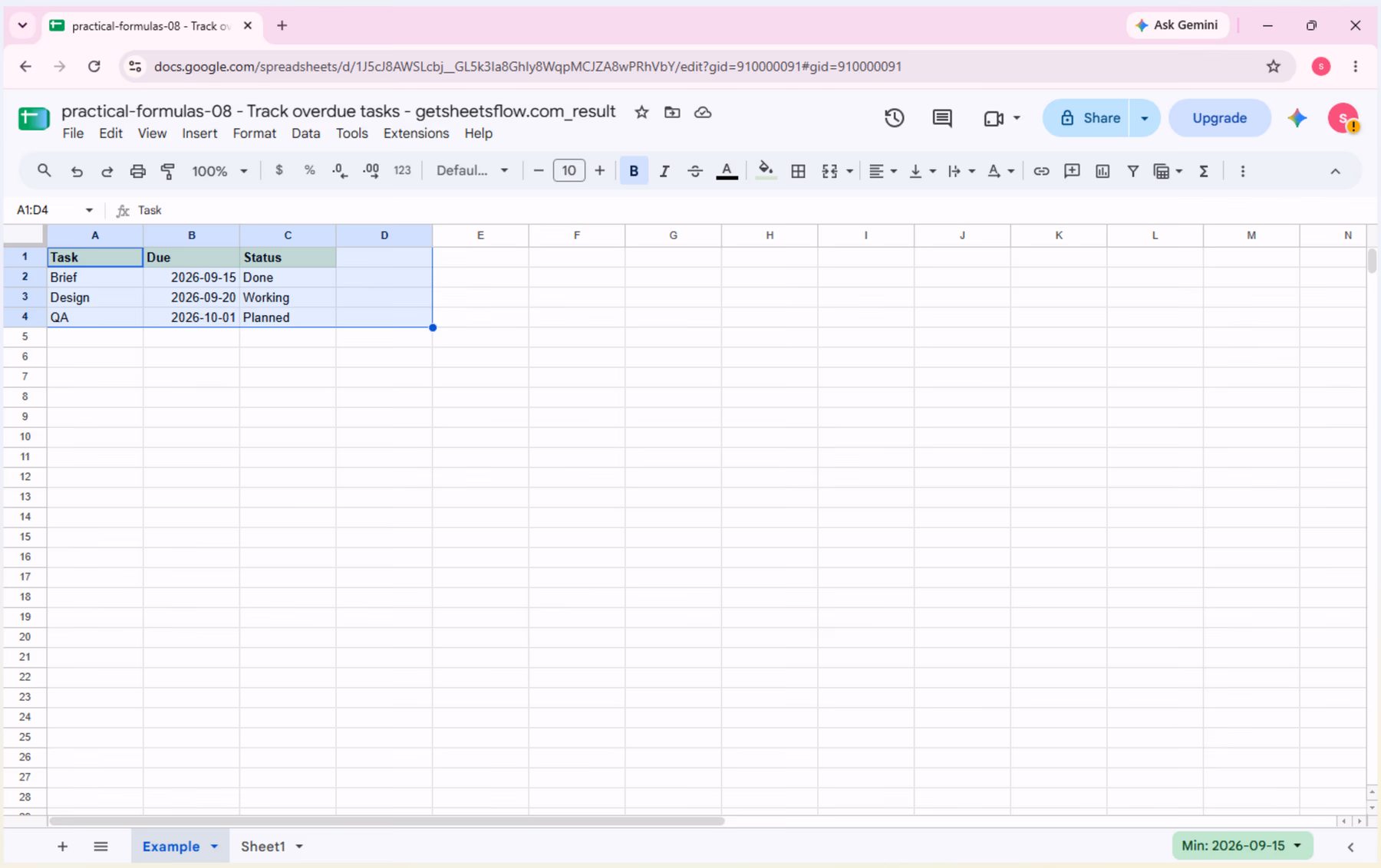
Task: Open the fill color picker
Action: pos(766,171)
